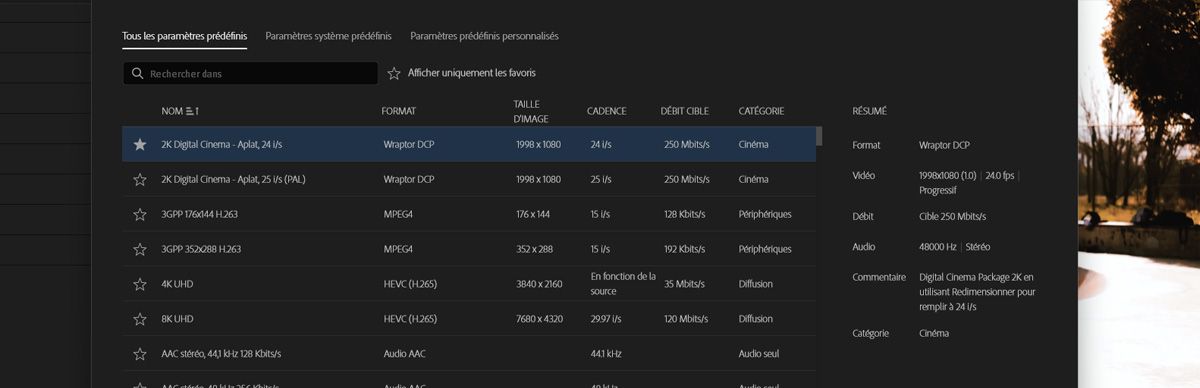Image resolution: width=1200 pixels, height=388 pixels.
Task: Click the 3840 x 2160 image size cell
Action: pos(539,284)
